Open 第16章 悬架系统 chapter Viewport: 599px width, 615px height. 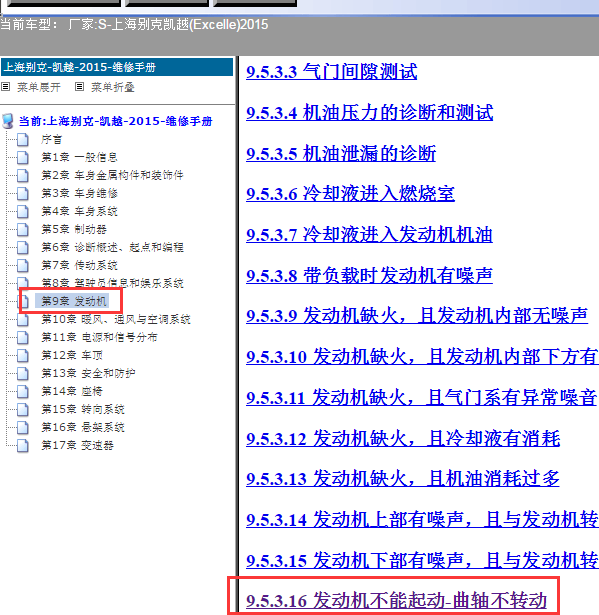coord(83,428)
